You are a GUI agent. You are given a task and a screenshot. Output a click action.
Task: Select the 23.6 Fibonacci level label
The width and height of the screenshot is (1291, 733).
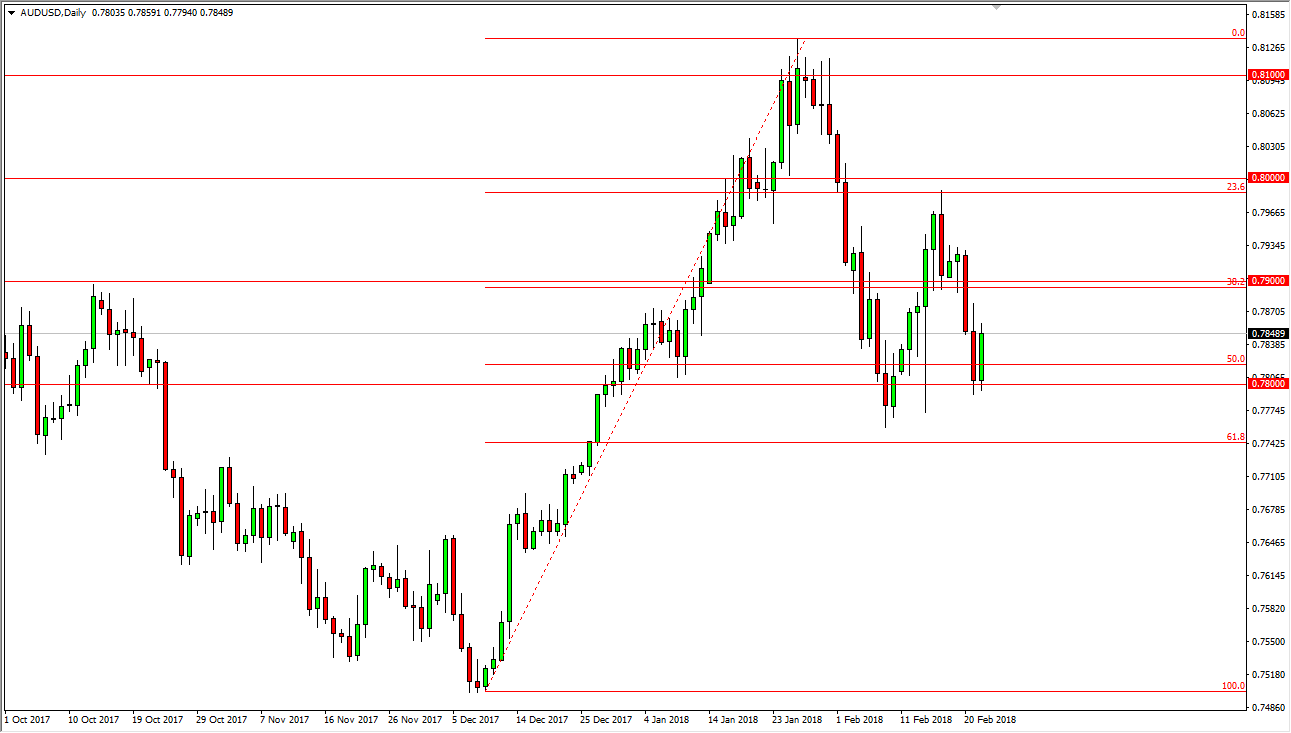(1237, 186)
